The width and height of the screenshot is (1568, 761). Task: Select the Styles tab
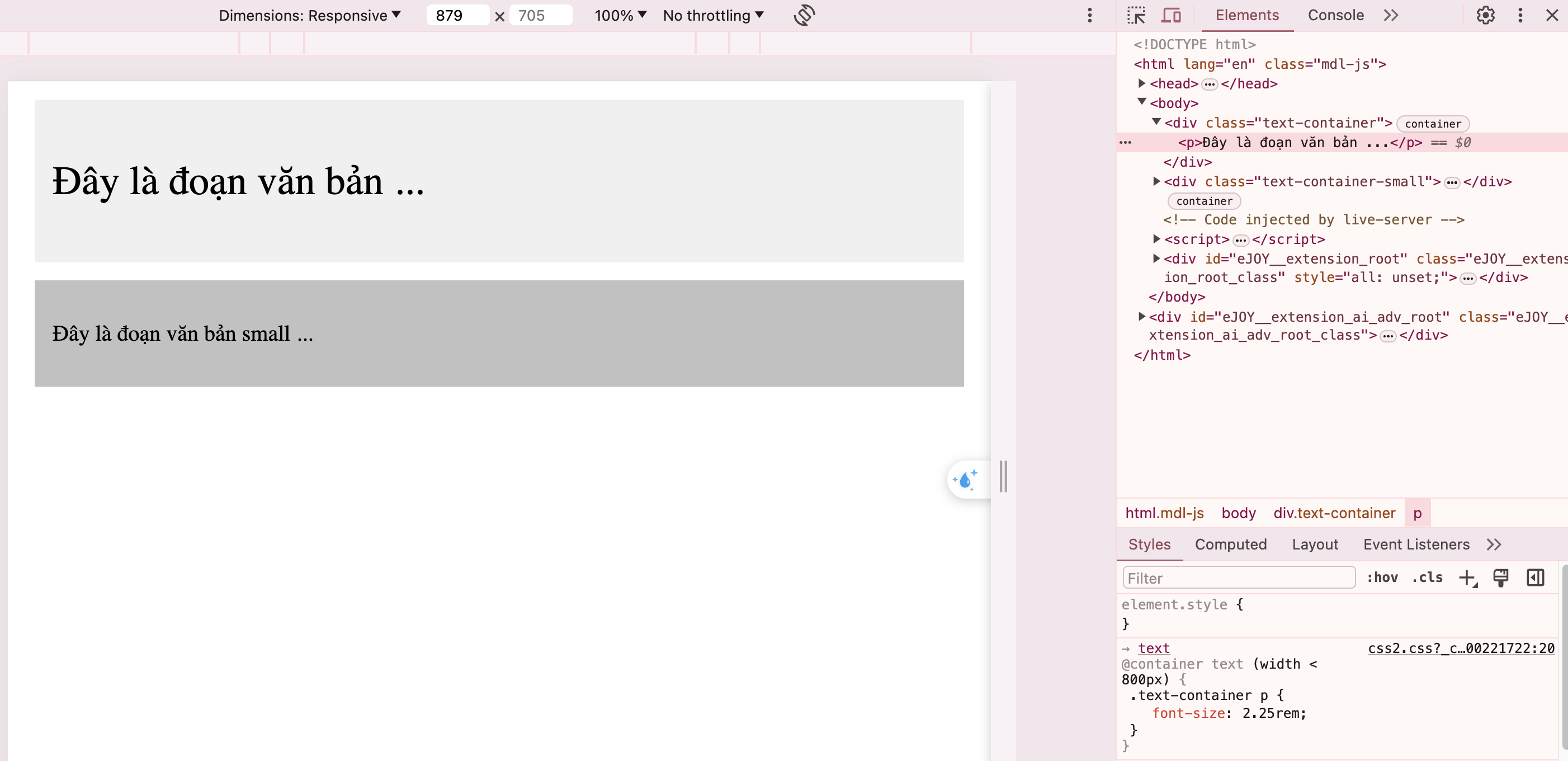1149,544
